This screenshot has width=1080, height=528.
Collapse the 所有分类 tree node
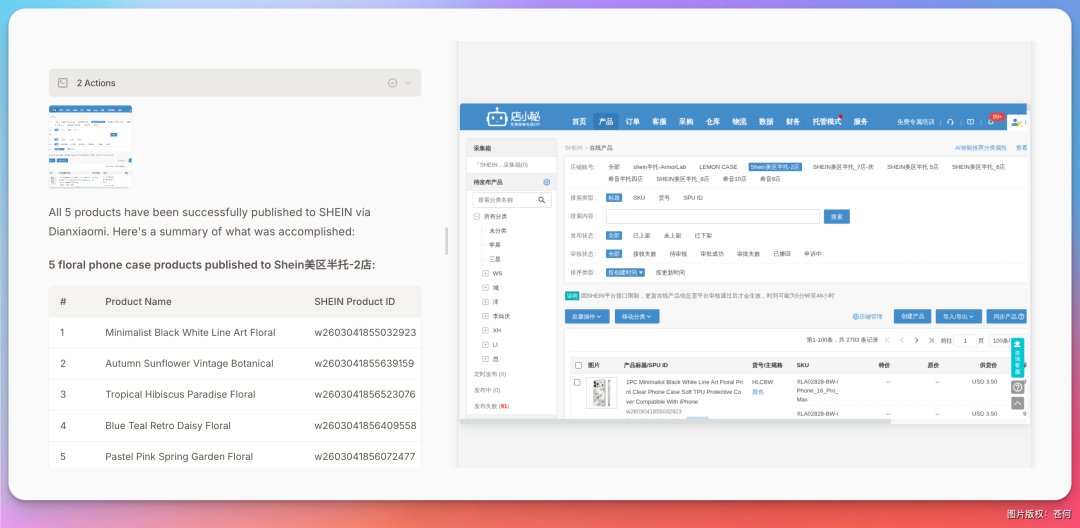point(477,216)
